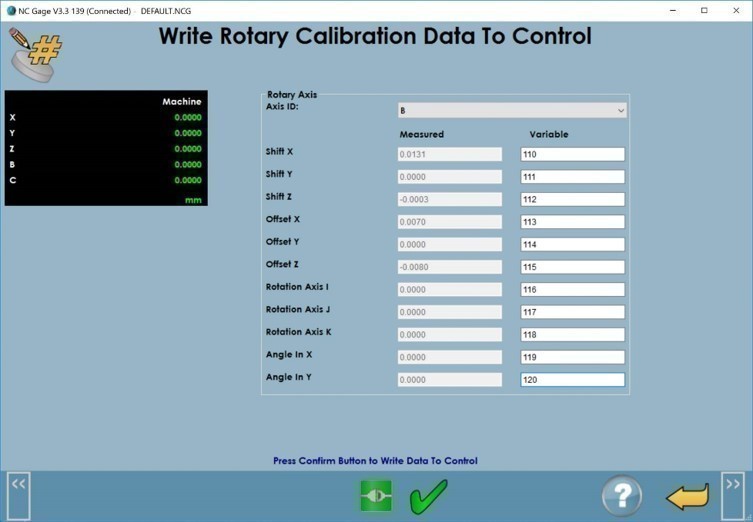Image resolution: width=753 pixels, height=522 pixels.
Task: Click the Press Confirm Button instruction text
Action: [375, 461]
